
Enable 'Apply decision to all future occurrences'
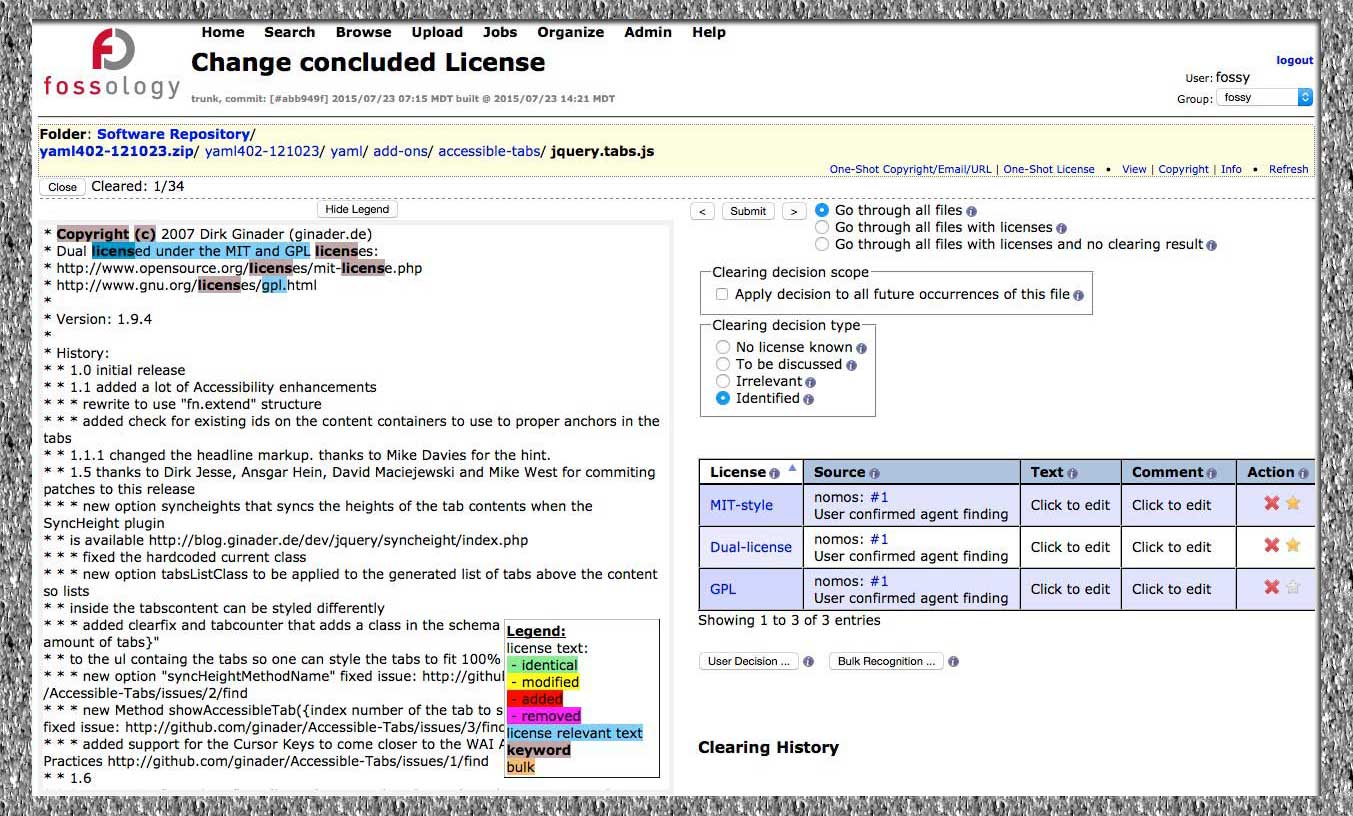(x=722, y=294)
